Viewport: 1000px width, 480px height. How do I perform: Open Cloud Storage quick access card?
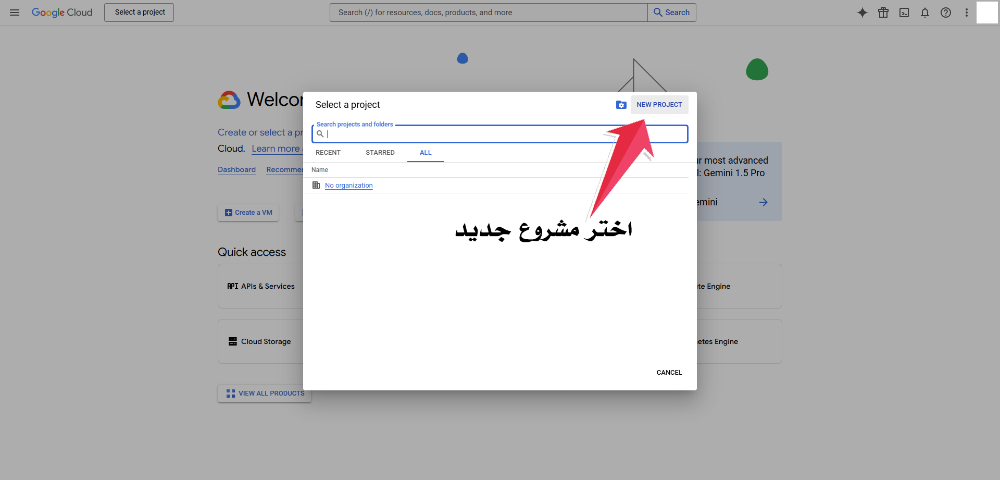(260, 342)
